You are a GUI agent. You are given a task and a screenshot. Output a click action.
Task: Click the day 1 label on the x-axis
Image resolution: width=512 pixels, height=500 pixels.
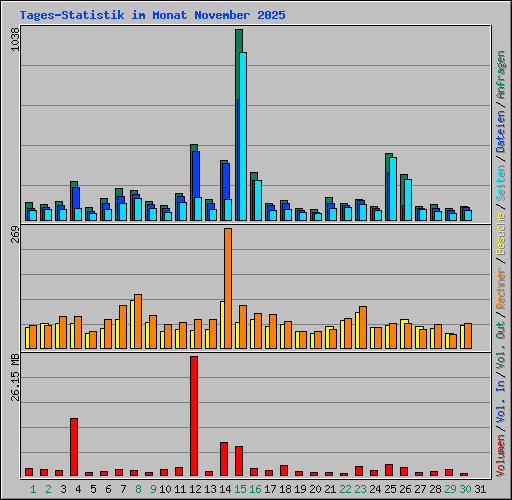33,489
